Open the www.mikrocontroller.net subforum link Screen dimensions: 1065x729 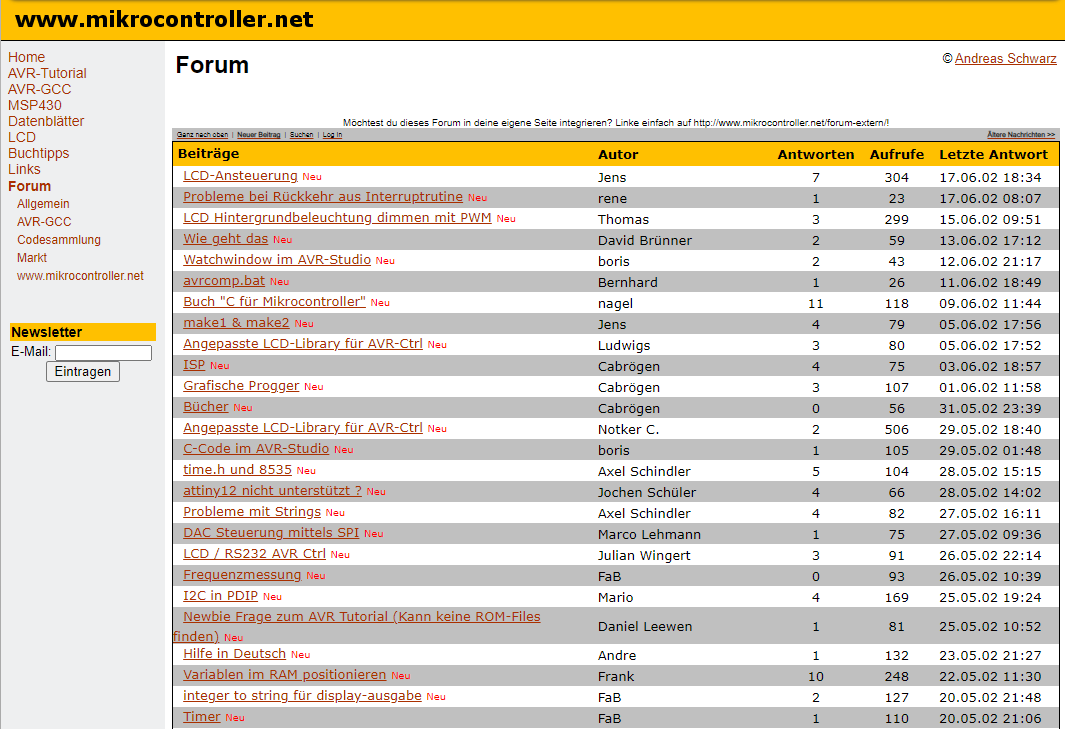click(x=80, y=276)
